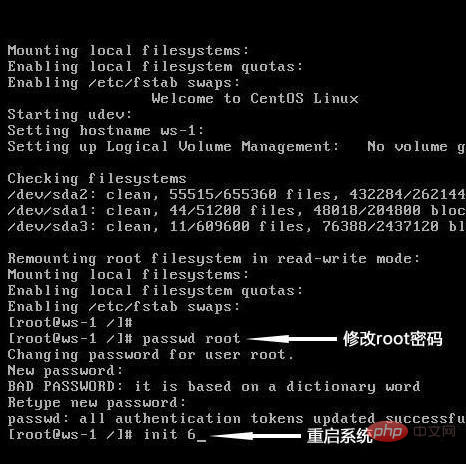Click the New password prompt
The height and width of the screenshot is (464, 466).
[65, 371]
